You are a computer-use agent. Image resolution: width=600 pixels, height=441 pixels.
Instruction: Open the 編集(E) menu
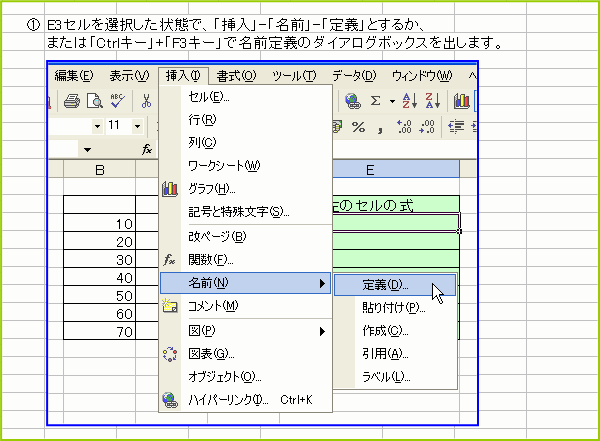point(73,76)
